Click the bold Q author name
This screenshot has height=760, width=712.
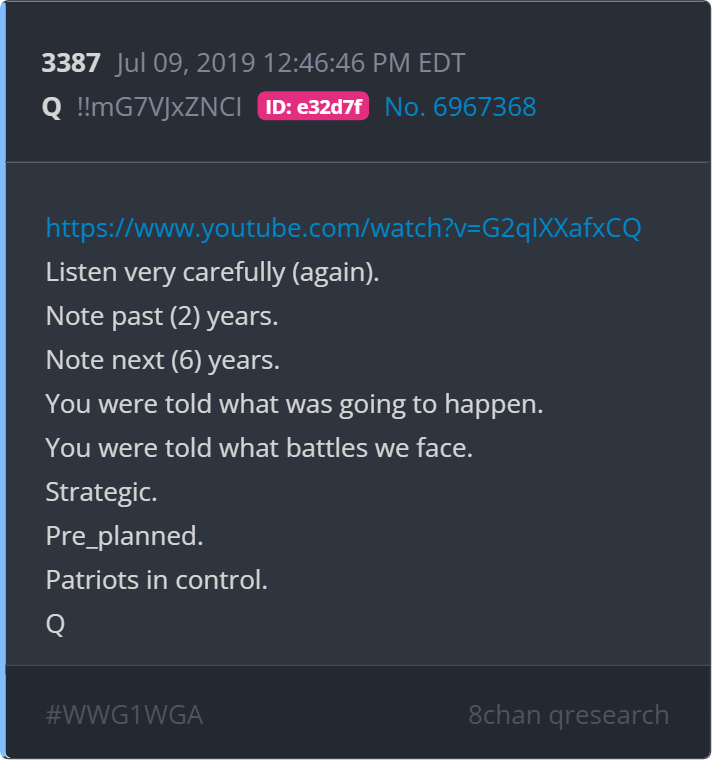point(51,107)
